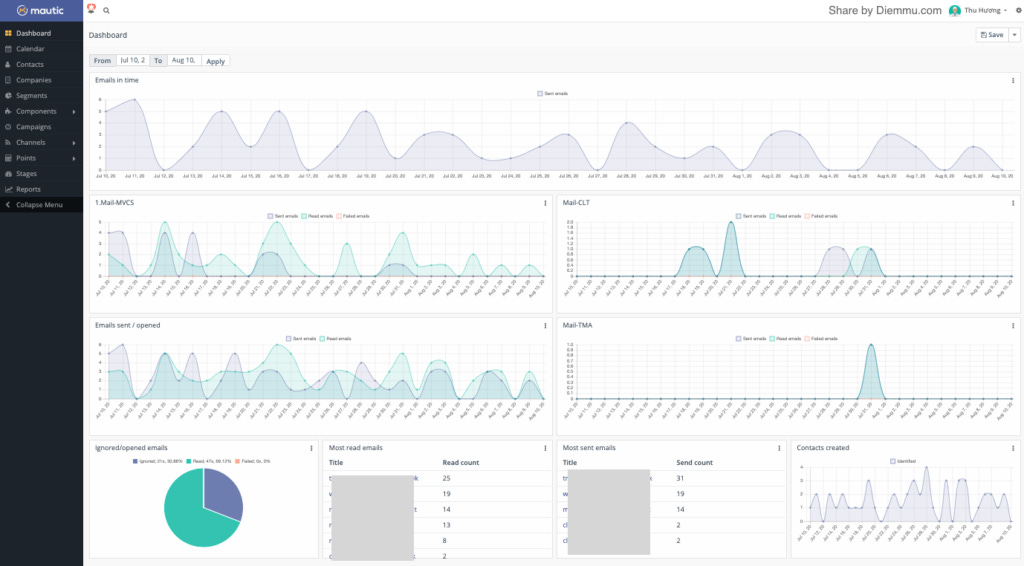Toggle Read emails legend in Mail-CLT chart
The height and width of the screenshot is (566, 1024).
pos(786,216)
